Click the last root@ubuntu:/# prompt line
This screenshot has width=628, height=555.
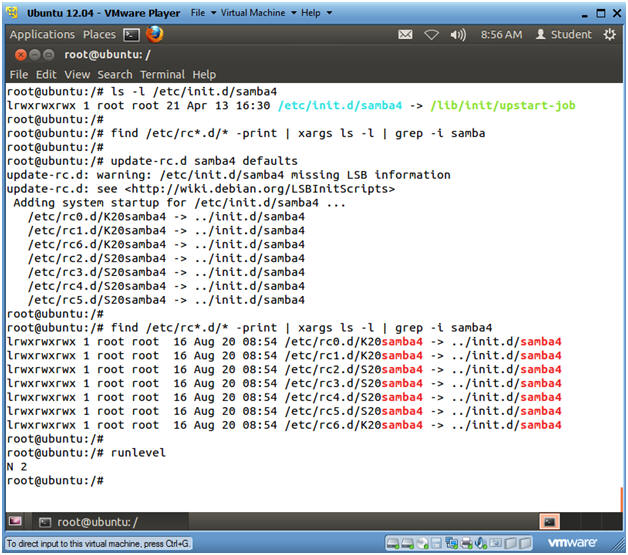pos(55,481)
